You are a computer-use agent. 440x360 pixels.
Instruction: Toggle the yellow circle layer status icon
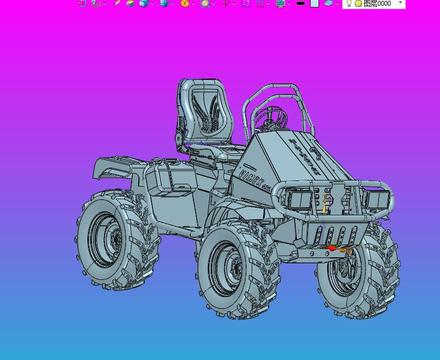pos(358,4)
